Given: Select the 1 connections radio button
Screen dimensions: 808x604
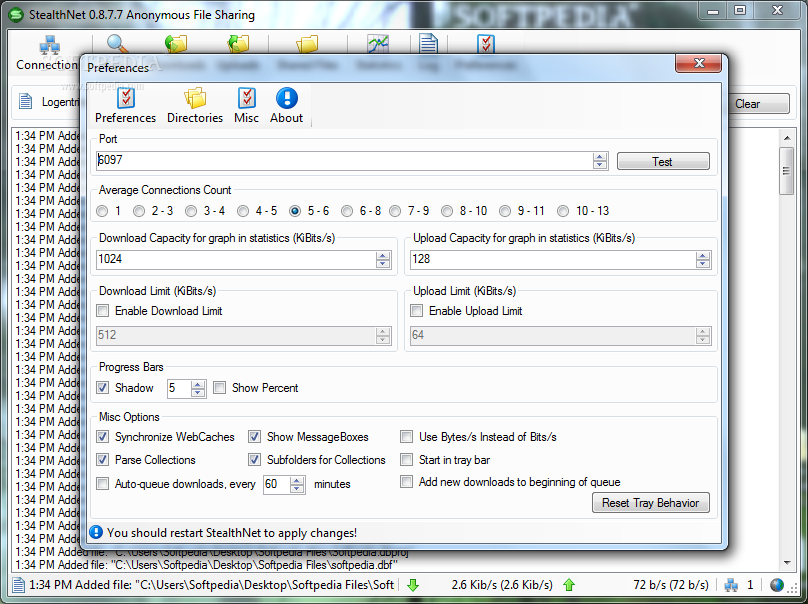Looking at the screenshot, I should coord(102,211).
